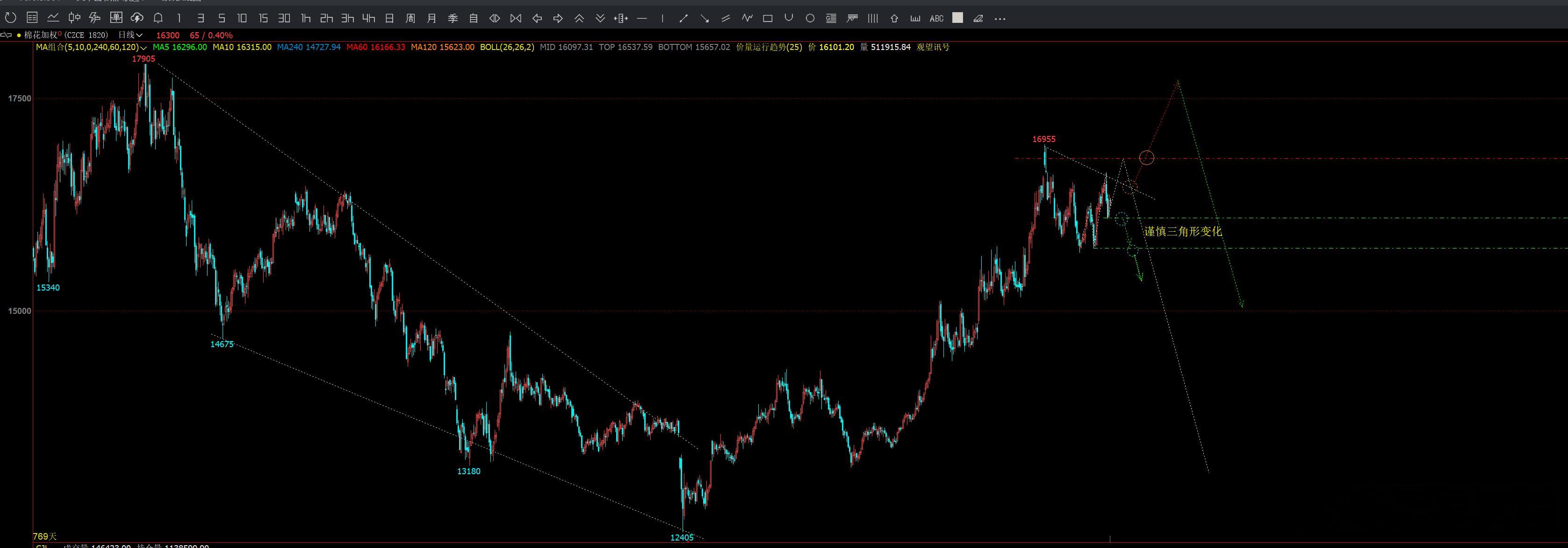Click the BOLL(26,26,2) indicator label
The image size is (1568, 548).
point(507,47)
